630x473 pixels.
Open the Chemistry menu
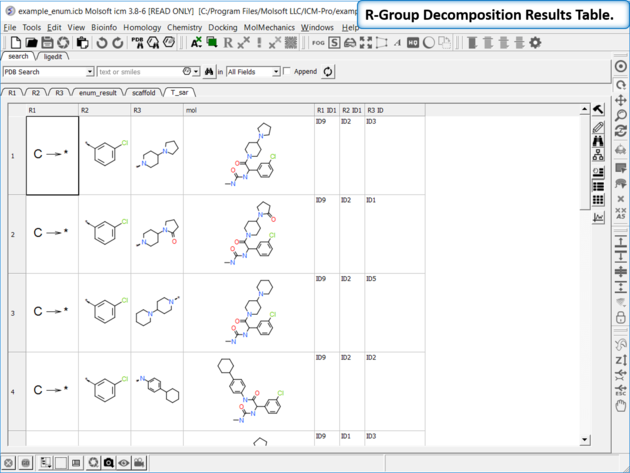tap(184, 27)
